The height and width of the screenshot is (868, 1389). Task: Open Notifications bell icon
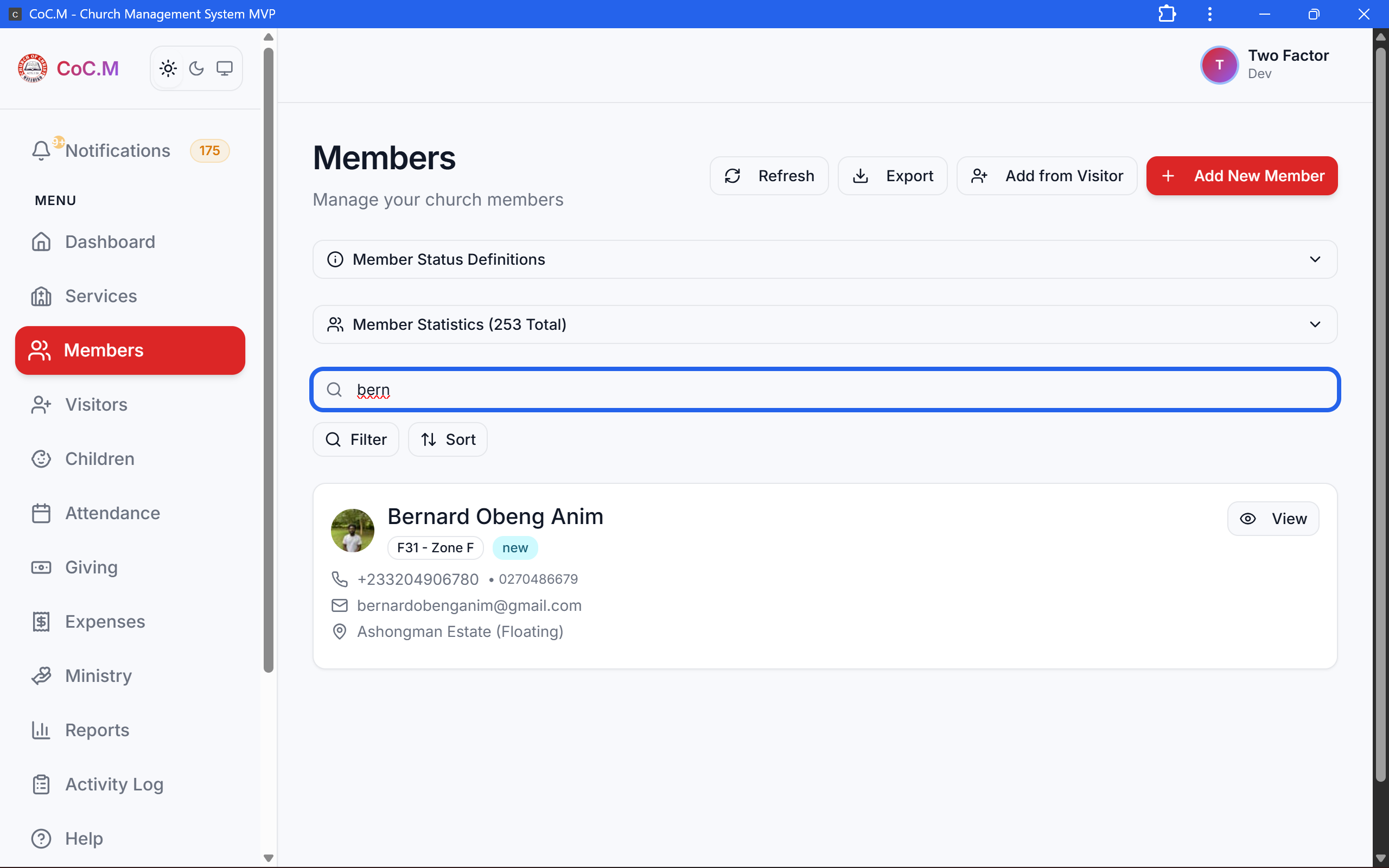click(x=41, y=150)
